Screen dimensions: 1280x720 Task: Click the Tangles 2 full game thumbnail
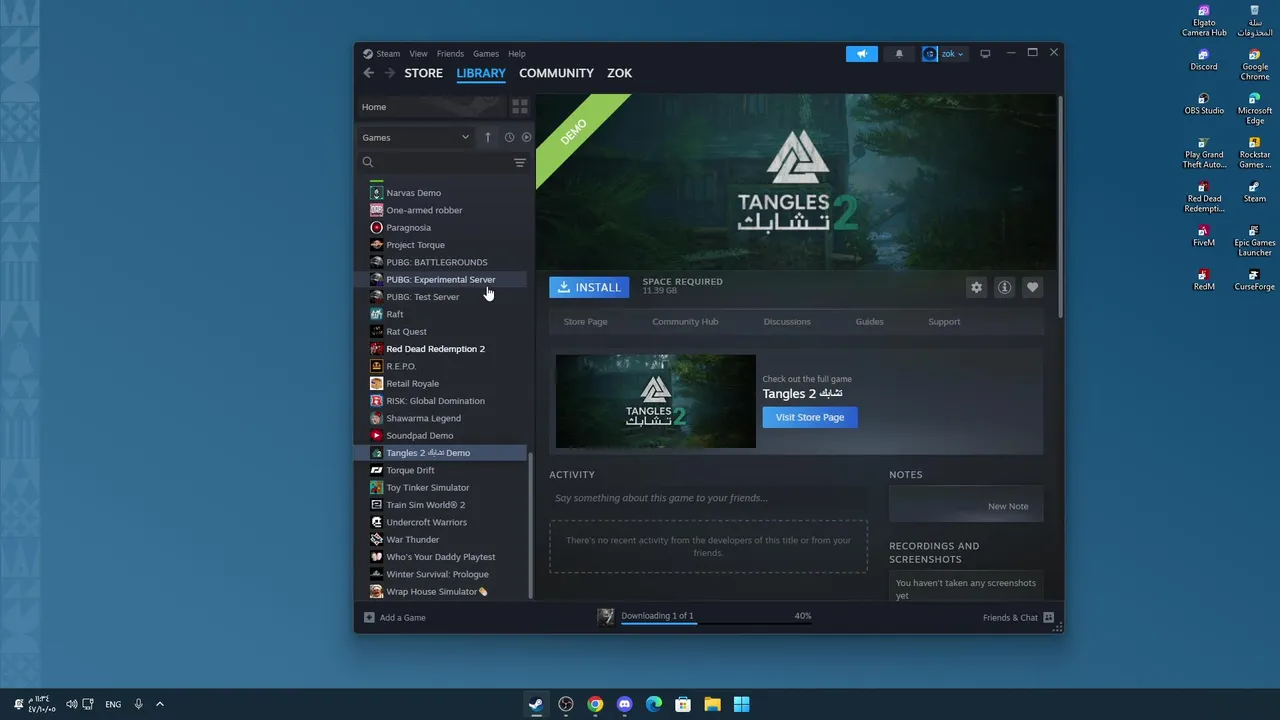click(656, 401)
